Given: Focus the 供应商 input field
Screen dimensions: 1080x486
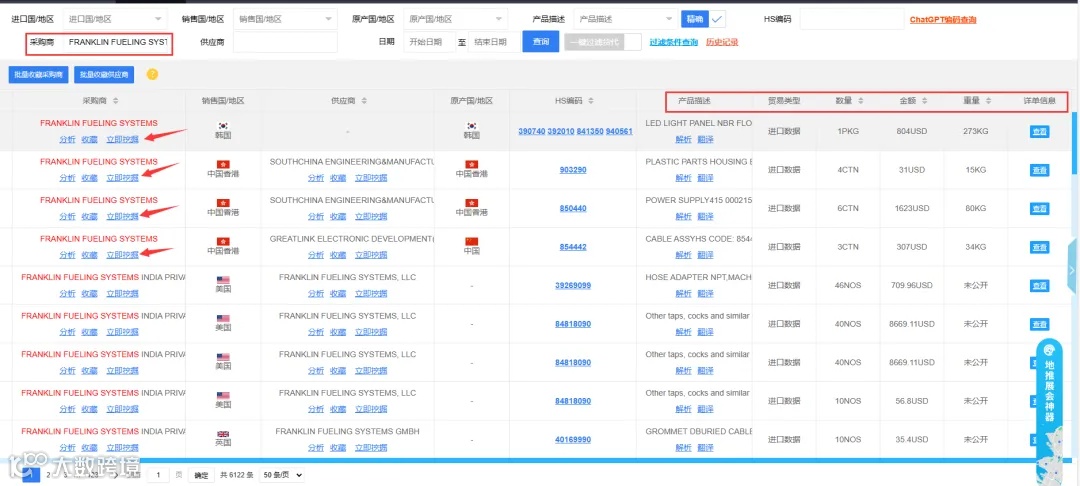Looking at the screenshot, I should [286, 42].
